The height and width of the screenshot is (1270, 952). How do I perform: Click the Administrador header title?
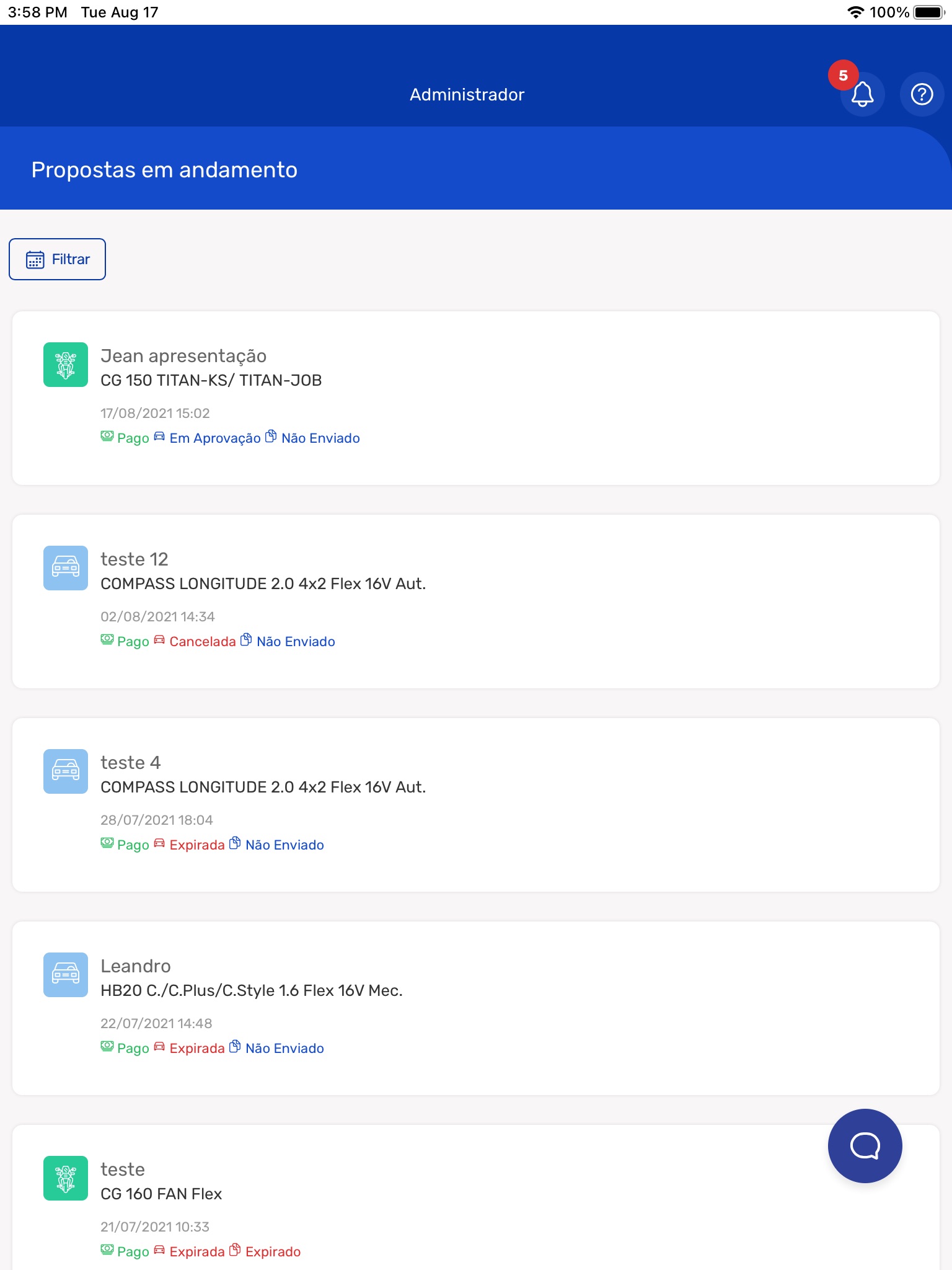[x=467, y=94]
